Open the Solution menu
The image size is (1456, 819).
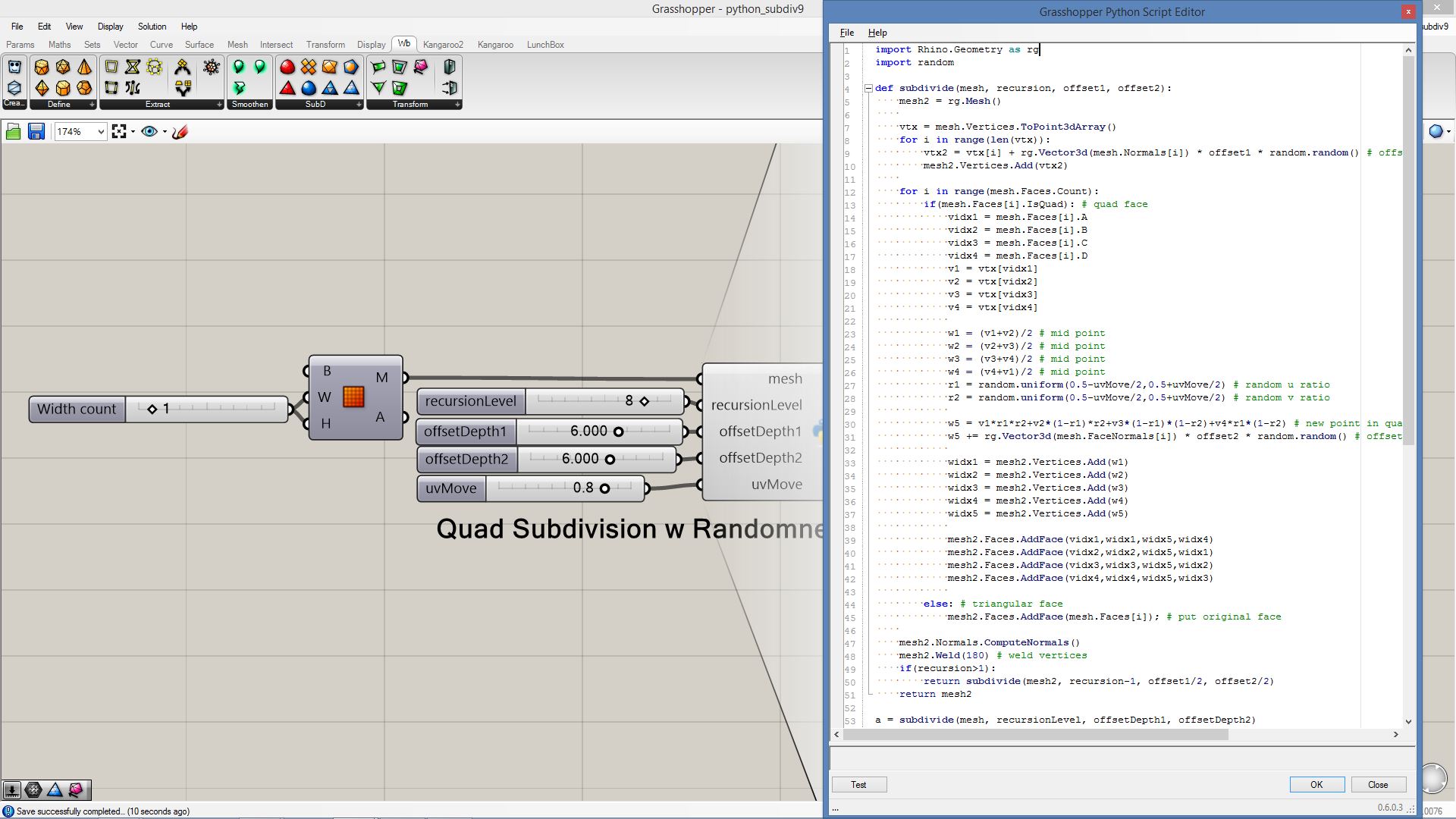152,27
